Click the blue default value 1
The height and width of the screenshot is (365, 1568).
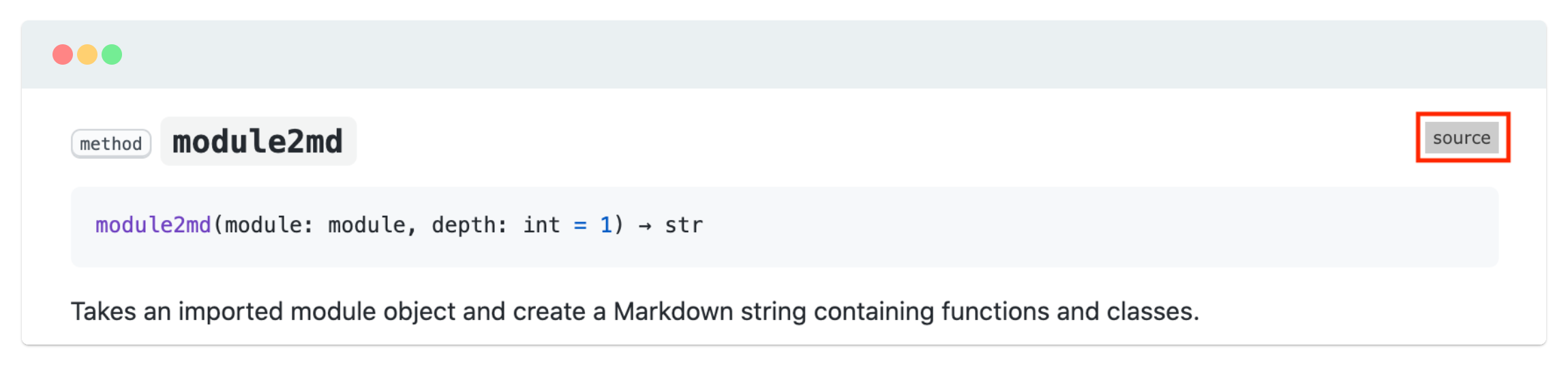pyautogui.click(x=606, y=225)
